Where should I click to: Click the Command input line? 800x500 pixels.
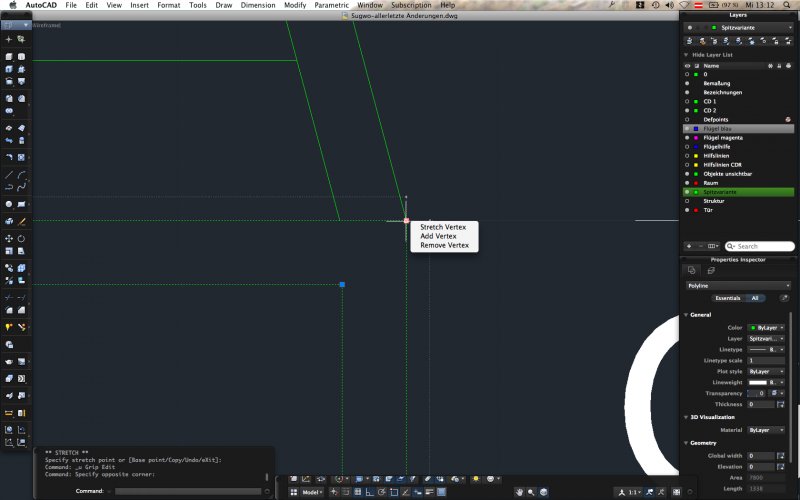tap(187, 491)
